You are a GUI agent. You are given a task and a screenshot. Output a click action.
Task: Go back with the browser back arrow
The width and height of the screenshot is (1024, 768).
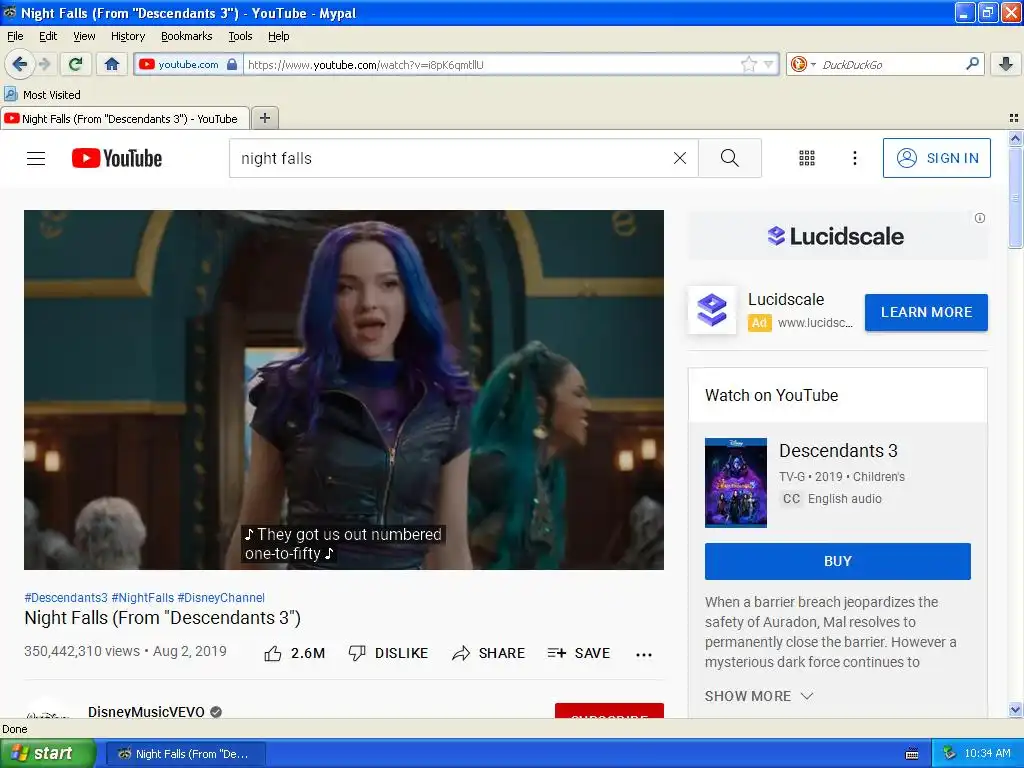click(x=19, y=64)
